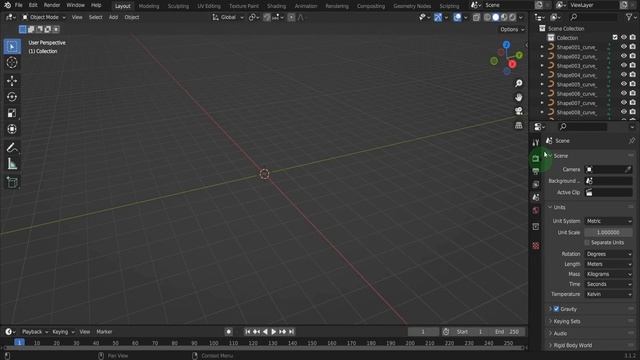The height and width of the screenshot is (360, 640).
Task: Select the Transform tool
Action: (x=12, y=129)
